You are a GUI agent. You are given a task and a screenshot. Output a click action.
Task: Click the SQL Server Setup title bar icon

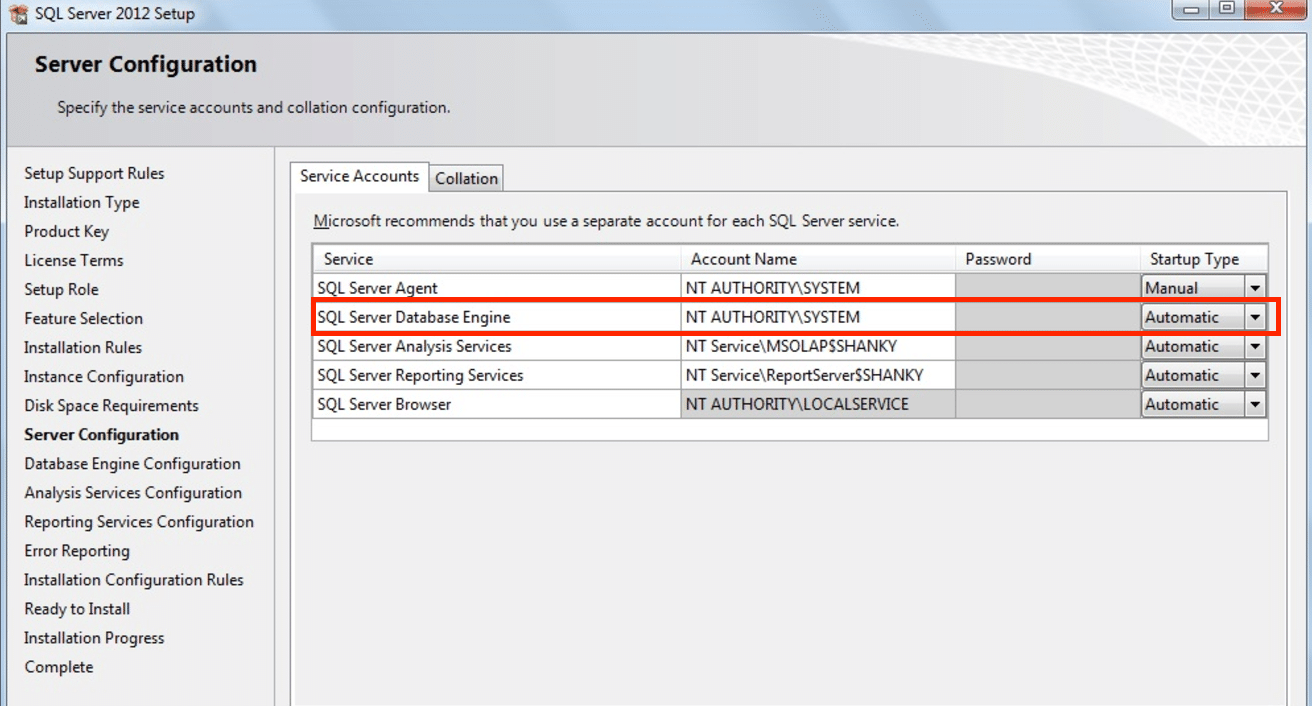click(x=18, y=14)
